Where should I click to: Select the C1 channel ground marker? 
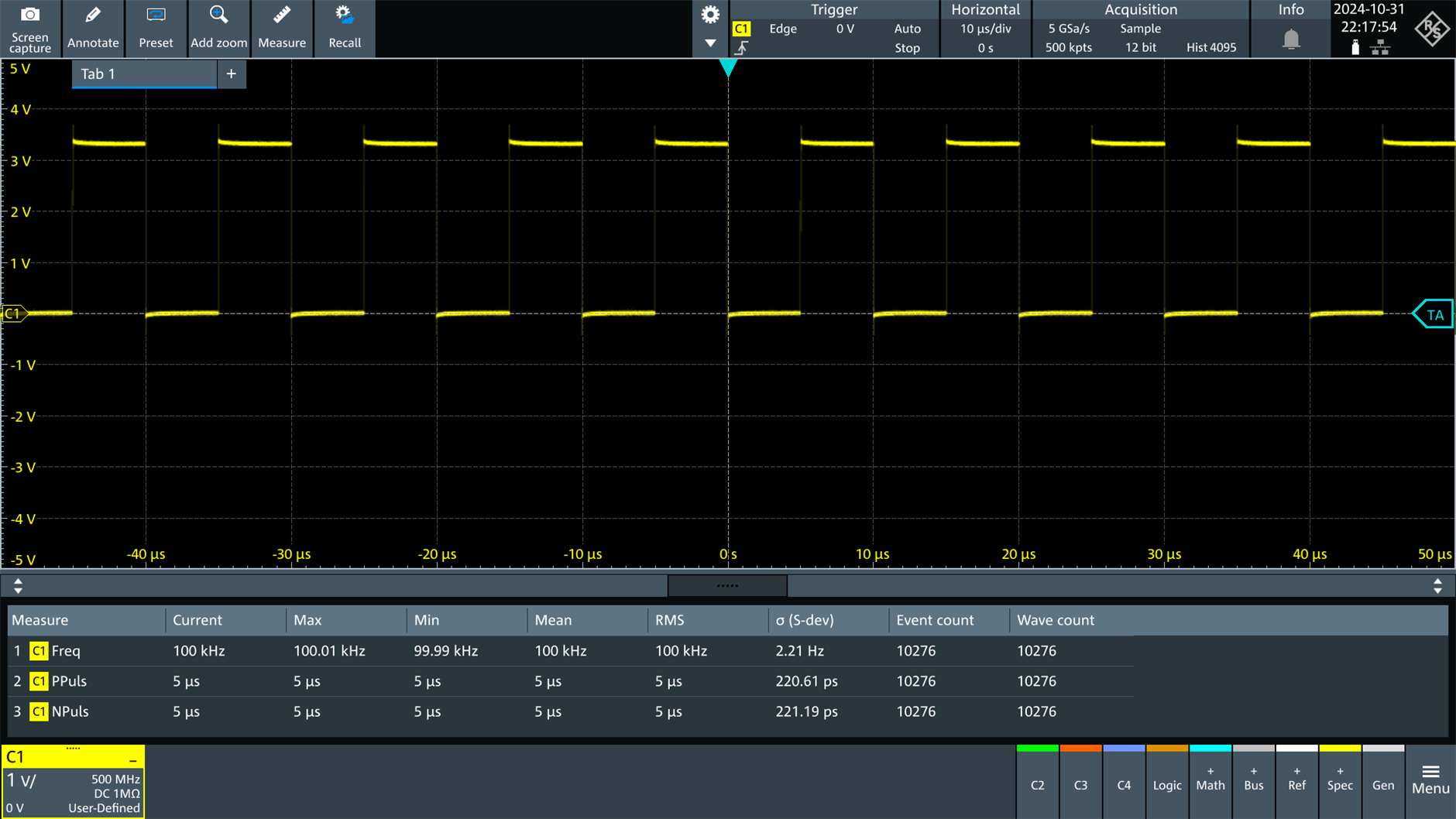click(13, 314)
